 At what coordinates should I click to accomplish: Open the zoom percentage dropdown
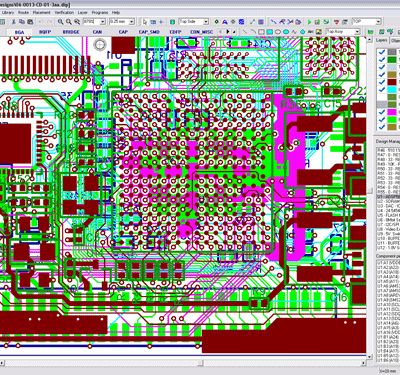(103, 22)
